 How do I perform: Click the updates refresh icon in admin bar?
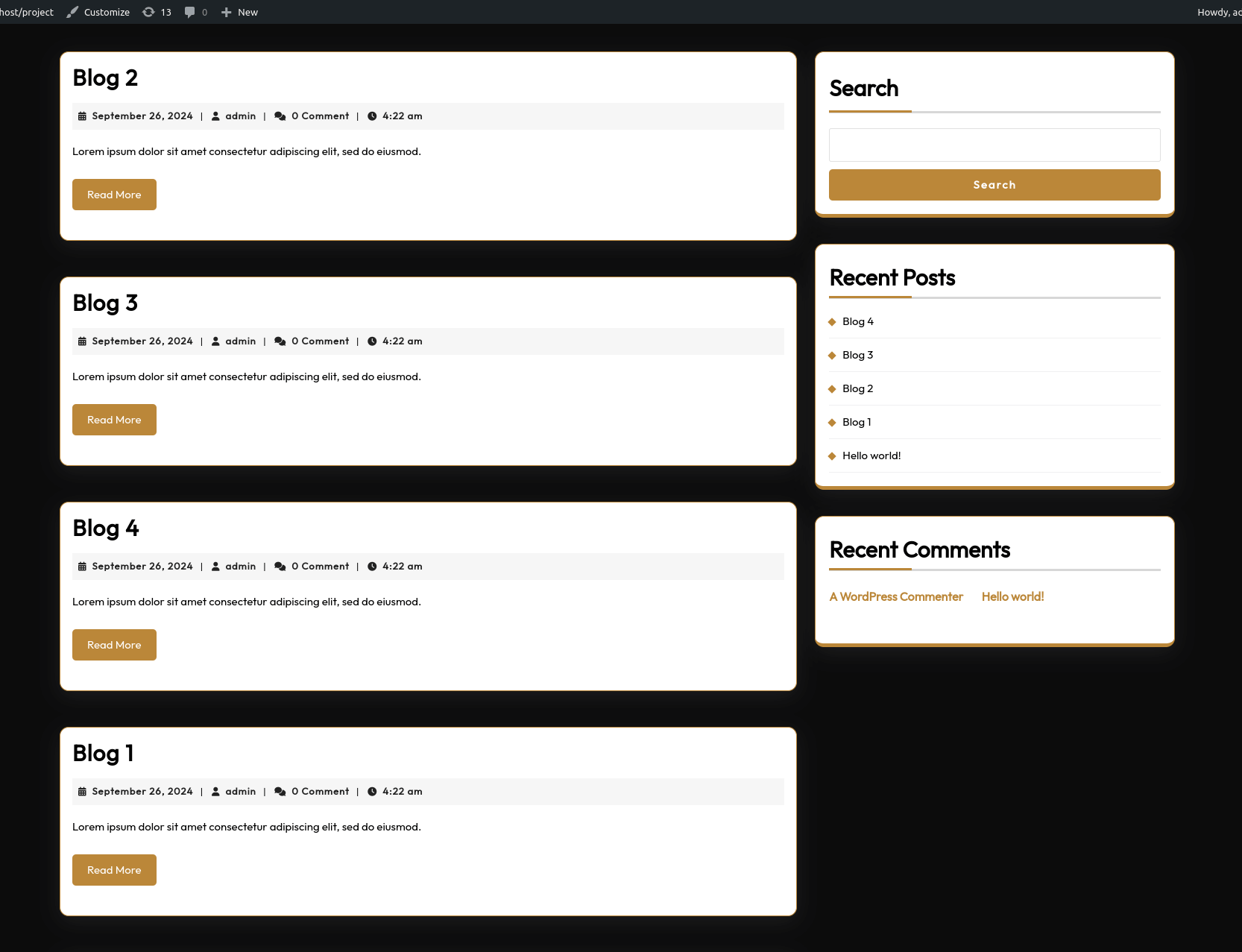(148, 12)
